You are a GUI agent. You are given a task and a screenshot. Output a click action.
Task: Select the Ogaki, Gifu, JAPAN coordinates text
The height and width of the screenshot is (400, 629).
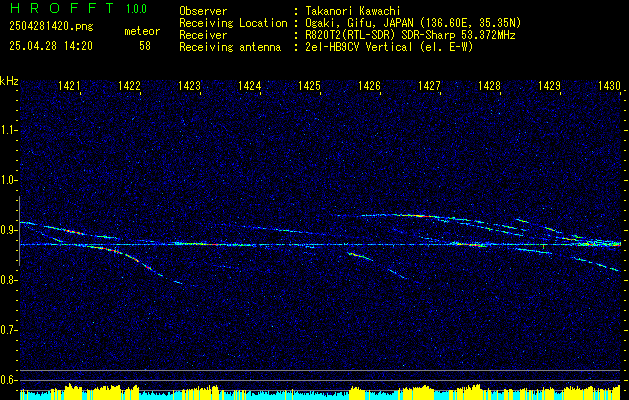pos(413,23)
